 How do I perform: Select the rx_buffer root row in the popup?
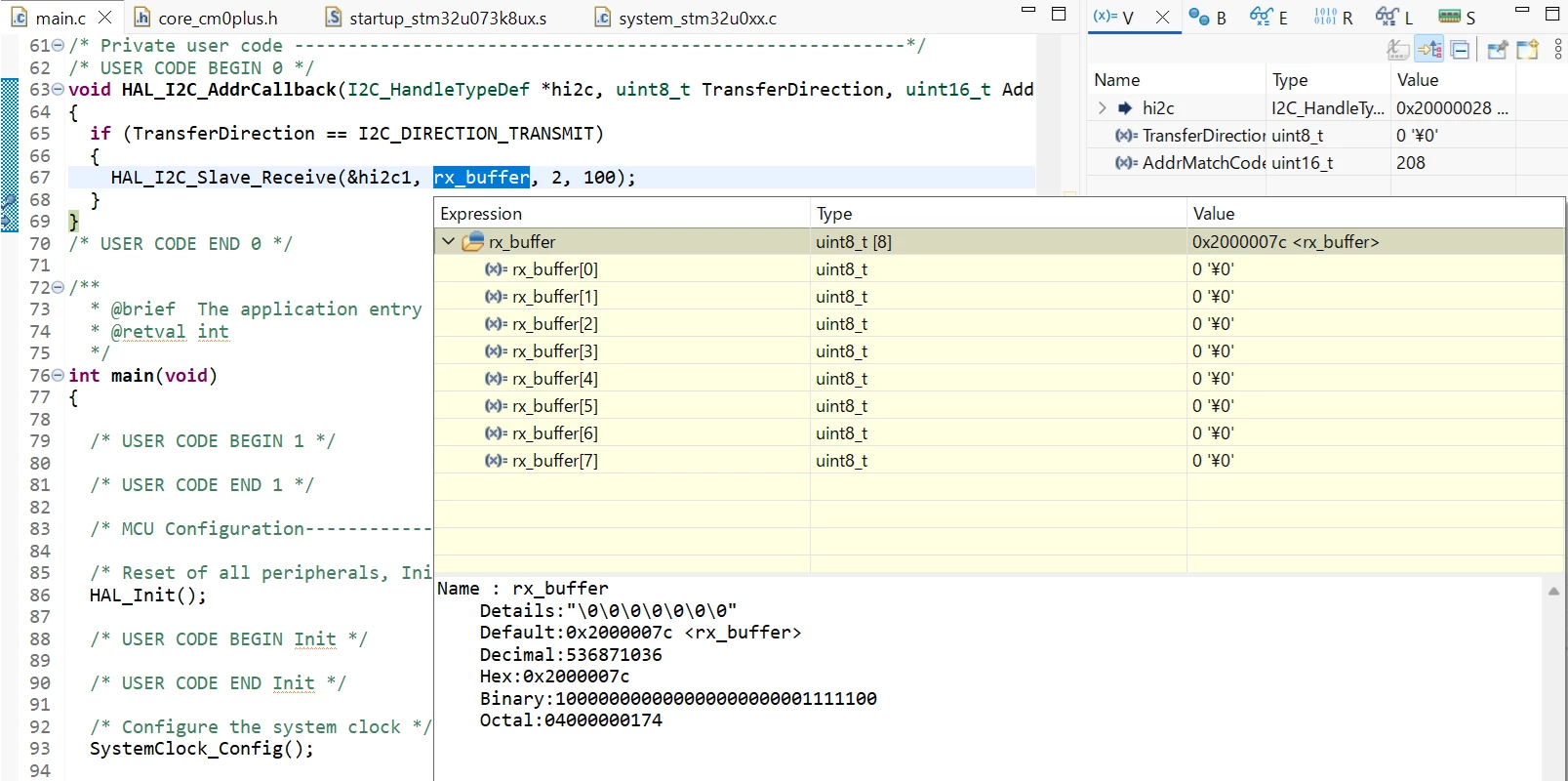(999, 241)
